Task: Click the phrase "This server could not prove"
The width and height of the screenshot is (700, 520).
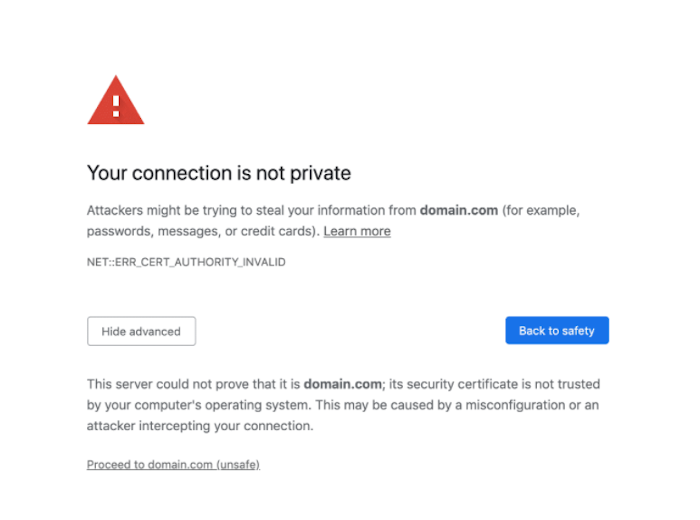Action: pyautogui.click(x=165, y=384)
